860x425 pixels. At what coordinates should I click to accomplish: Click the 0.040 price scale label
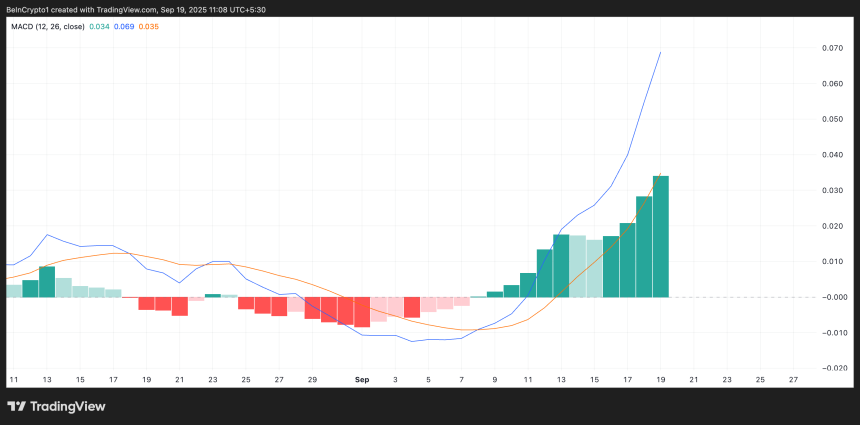tap(832, 155)
